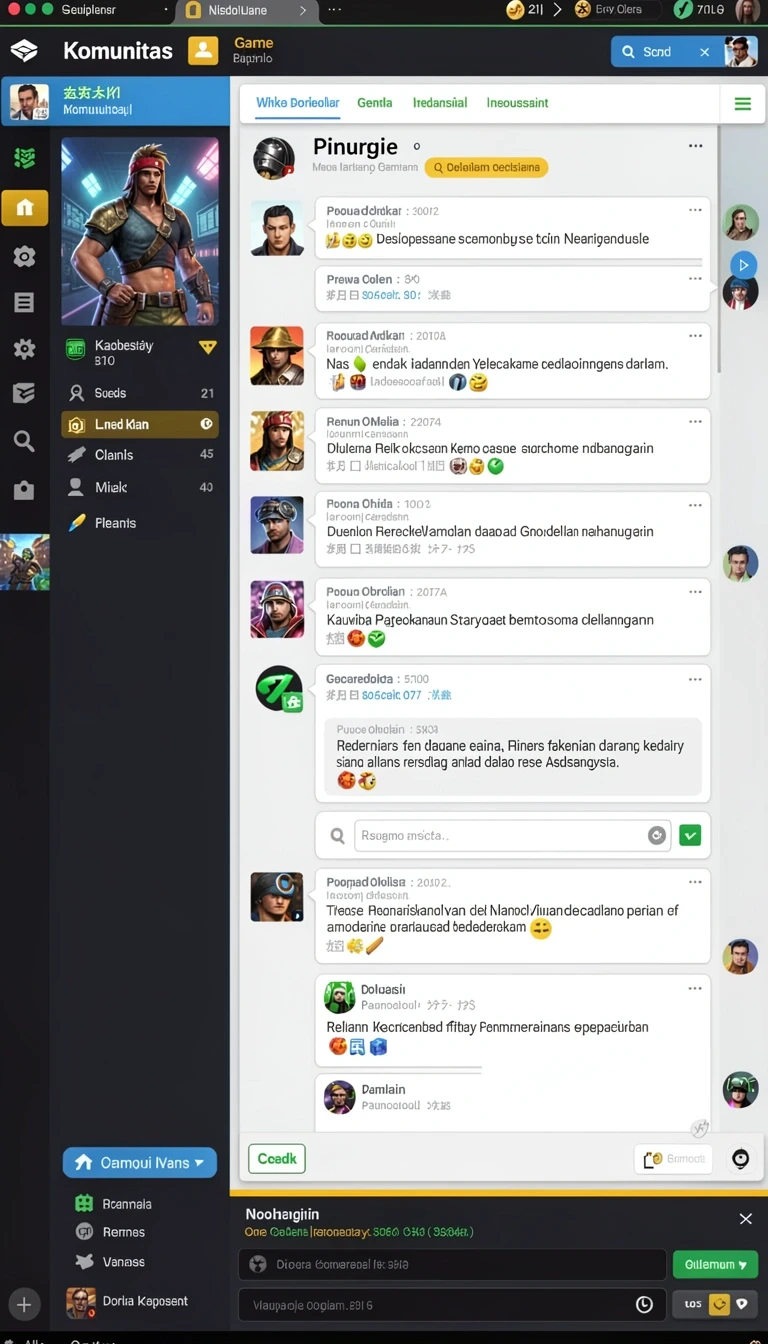Switch to the Ineoussaint tab

pyautogui.click(x=517, y=103)
